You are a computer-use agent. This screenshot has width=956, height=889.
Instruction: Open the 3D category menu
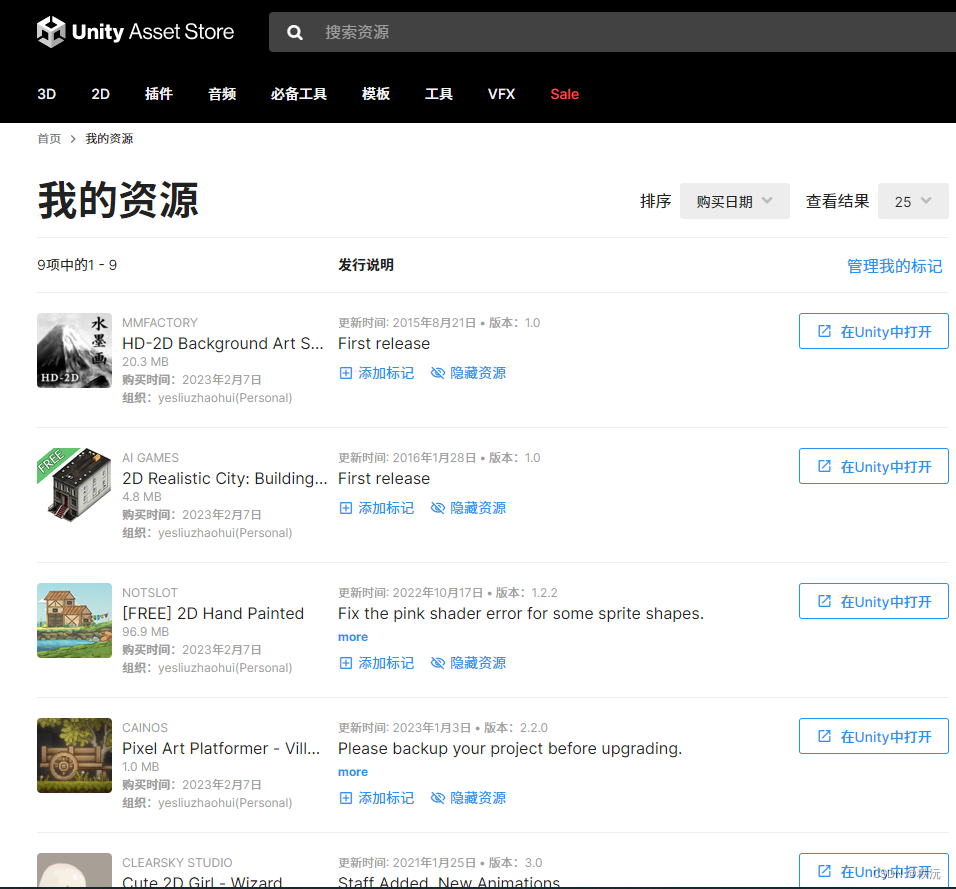(x=47, y=94)
